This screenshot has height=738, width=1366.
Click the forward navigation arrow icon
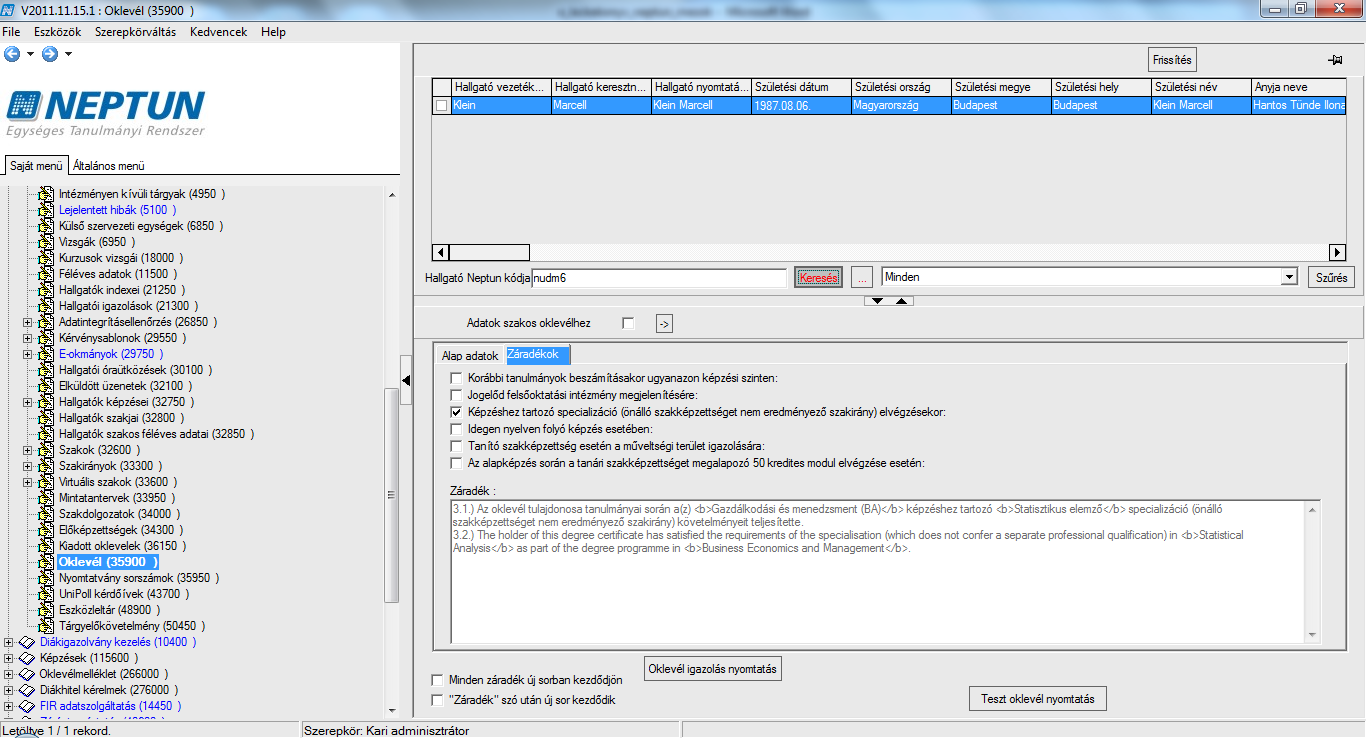coord(49,54)
